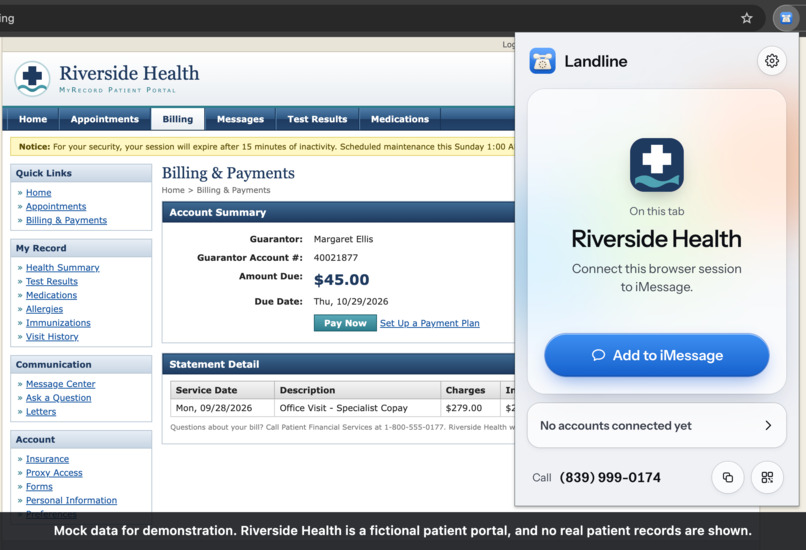Click the Pay Now button
Screen dimensions: 806x550
(x=345, y=323)
